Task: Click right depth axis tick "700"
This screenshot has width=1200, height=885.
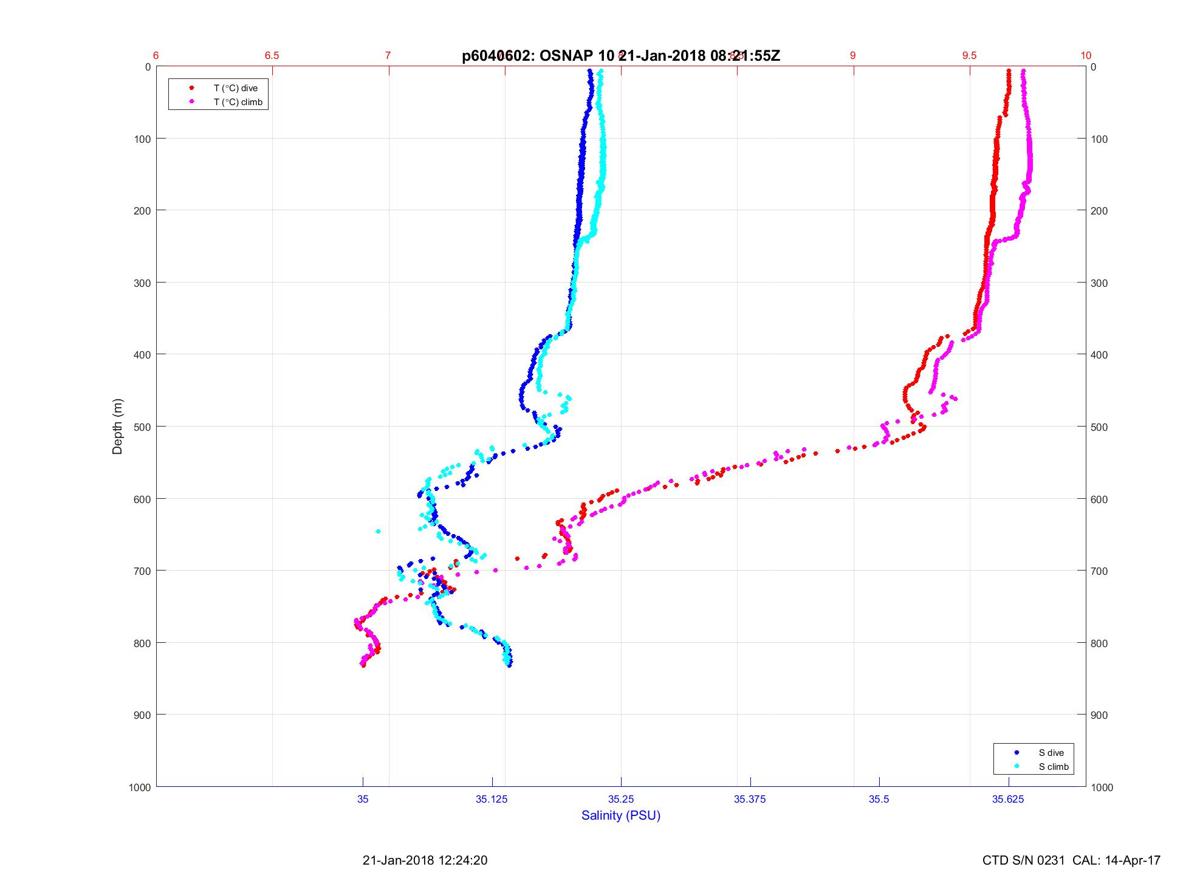Action: 1101,571
